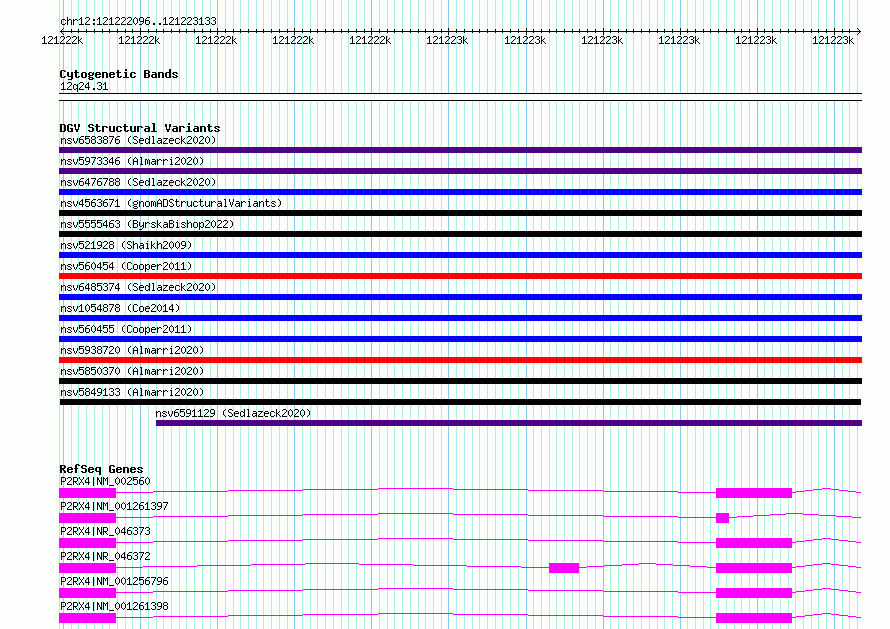Open variant nsv6476788 (Sedlazeck2020) label
Image resolution: width=890 pixels, height=629 pixels.
point(138,182)
